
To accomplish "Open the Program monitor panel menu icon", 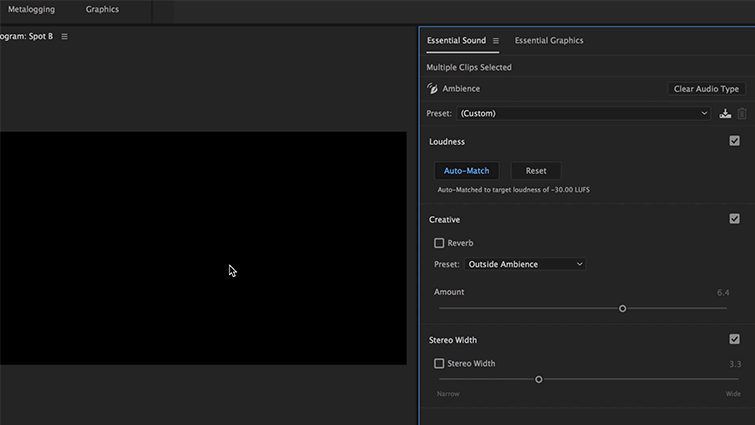I will [65, 37].
